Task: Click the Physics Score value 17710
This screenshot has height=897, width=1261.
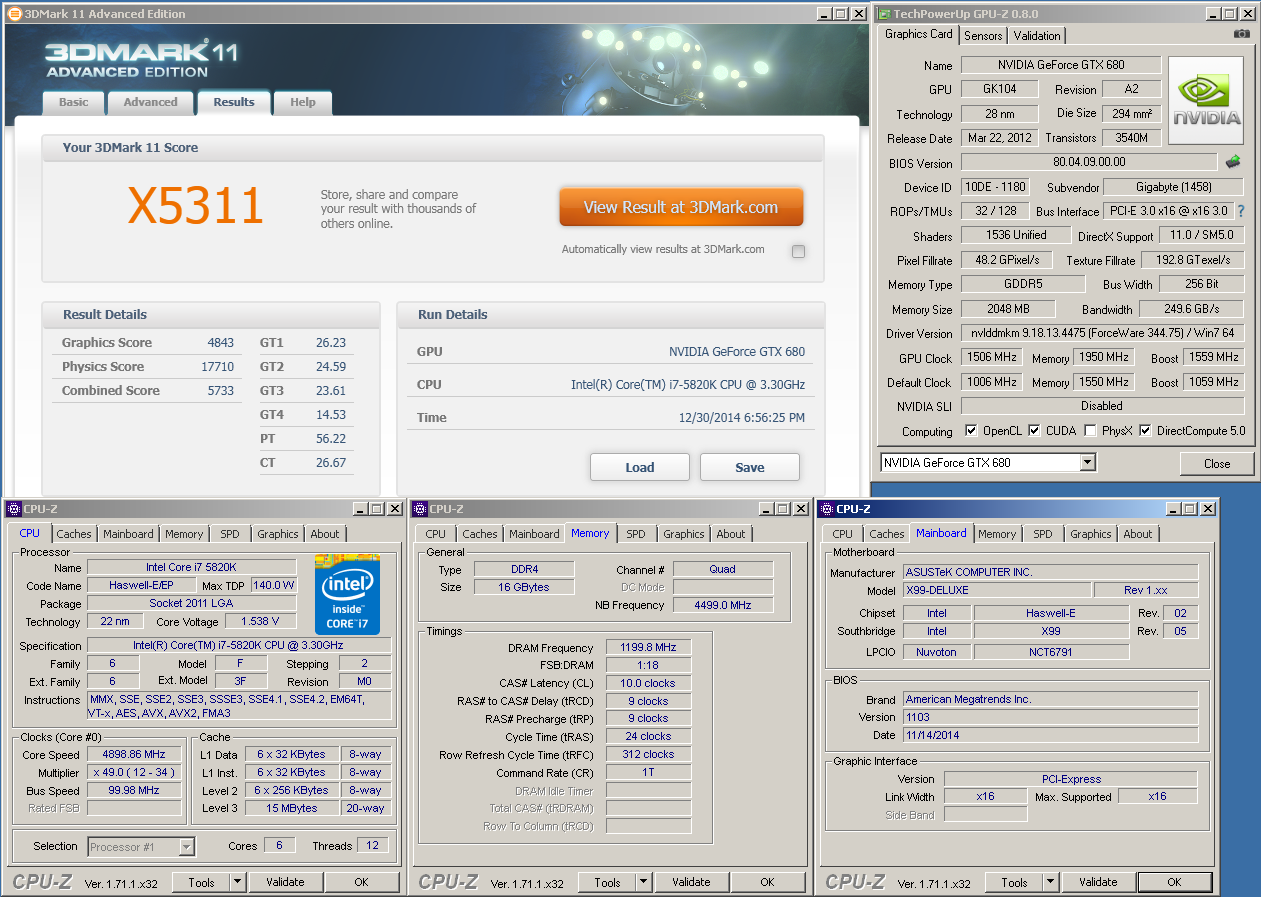Action: click(217, 367)
